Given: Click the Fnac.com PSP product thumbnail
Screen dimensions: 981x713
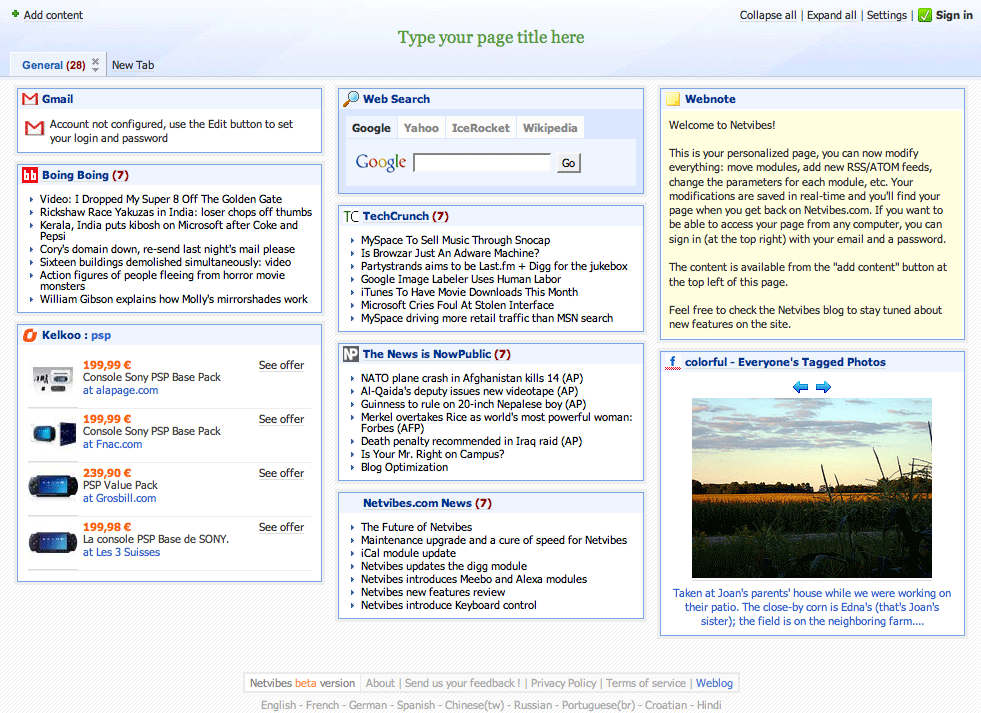Looking at the screenshot, I should point(54,433).
